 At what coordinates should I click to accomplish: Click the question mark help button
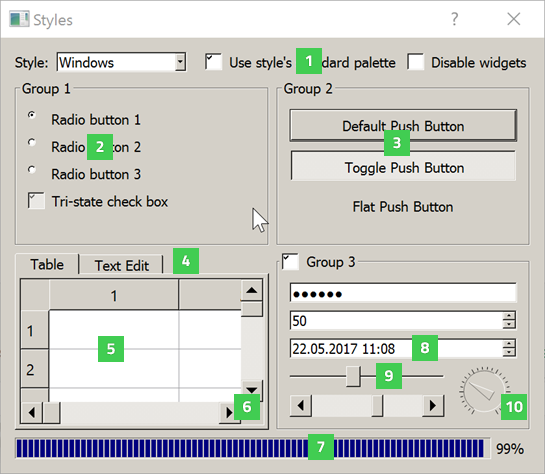(455, 19)
